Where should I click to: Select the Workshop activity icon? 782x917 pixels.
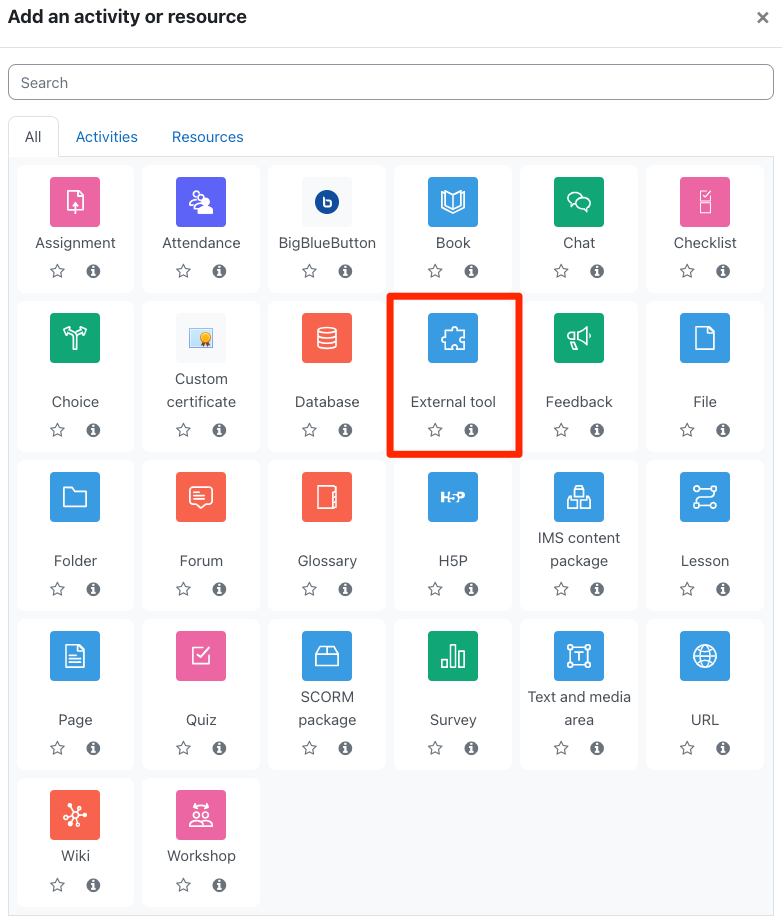pyautogui.click(x=201, y=815)
